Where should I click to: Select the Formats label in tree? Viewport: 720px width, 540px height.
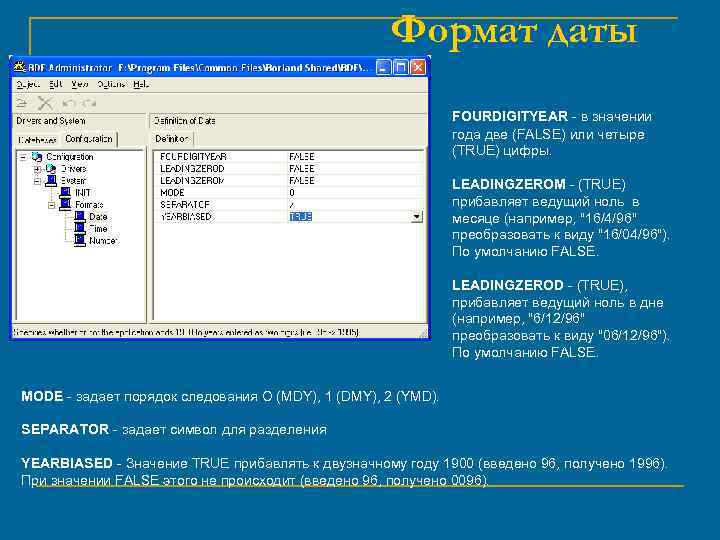(89, 204)
